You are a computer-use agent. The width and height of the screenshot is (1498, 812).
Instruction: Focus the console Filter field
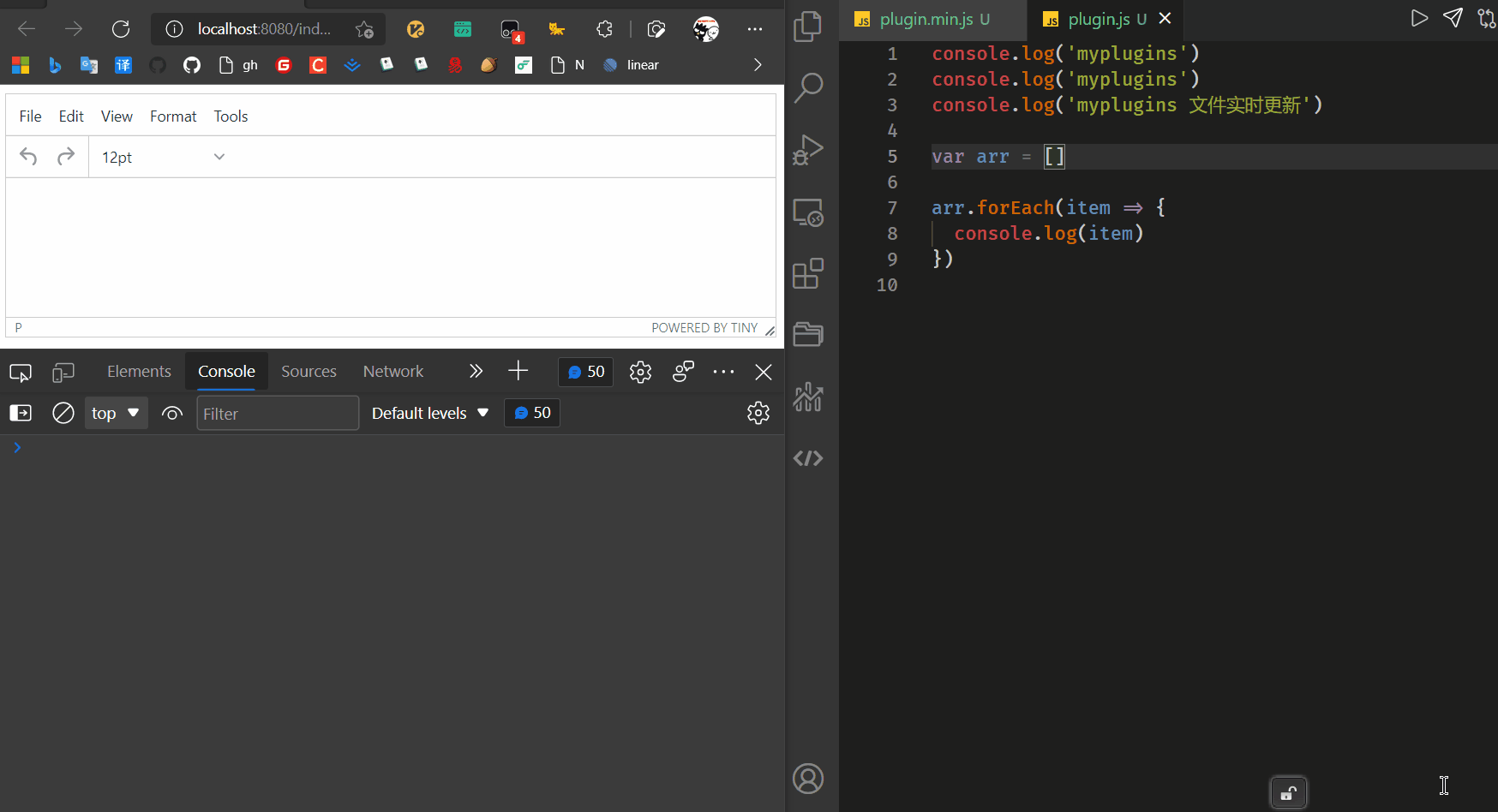point(278,414)
